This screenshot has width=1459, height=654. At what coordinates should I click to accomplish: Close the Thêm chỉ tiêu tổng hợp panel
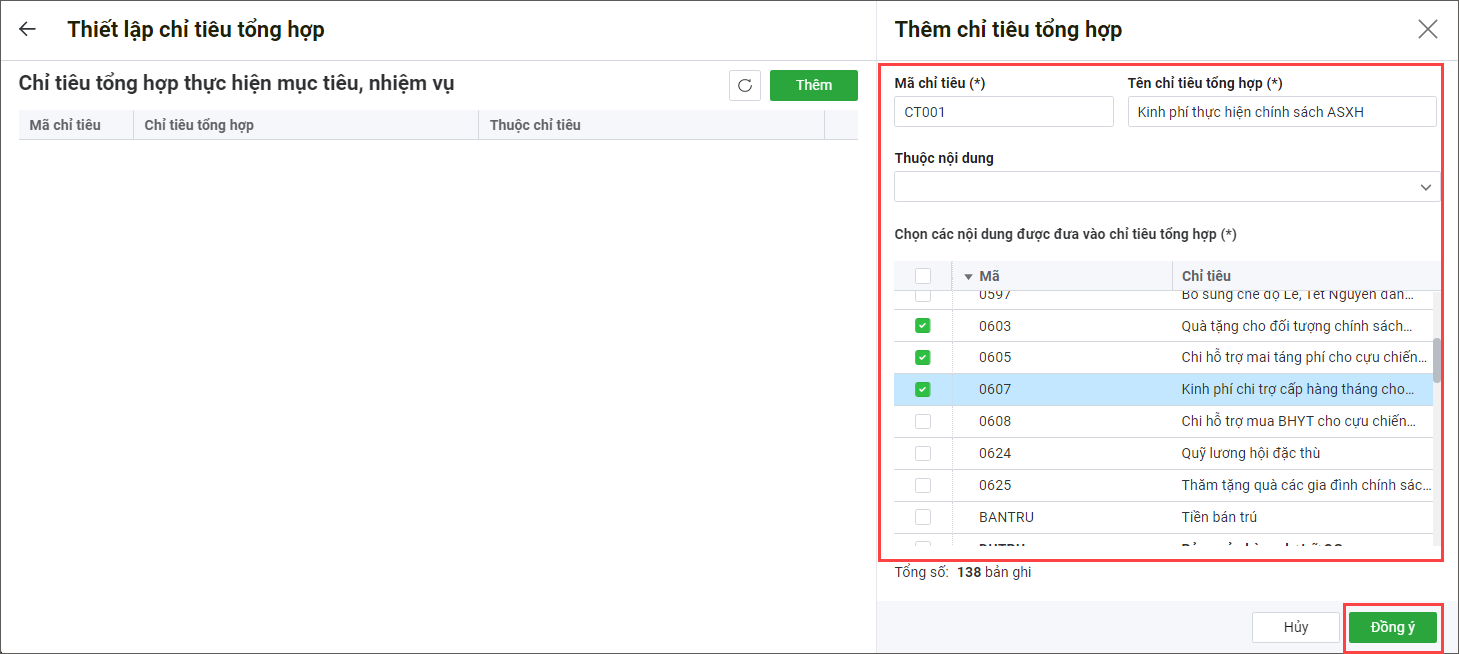1427,29
